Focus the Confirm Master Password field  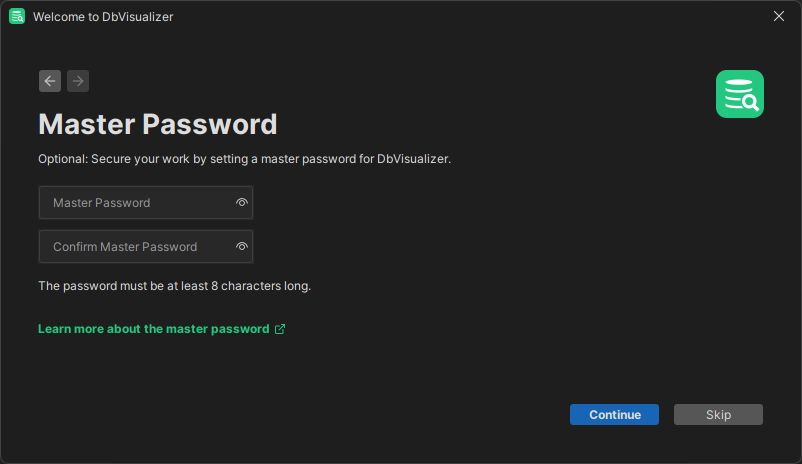coord(135,246)
